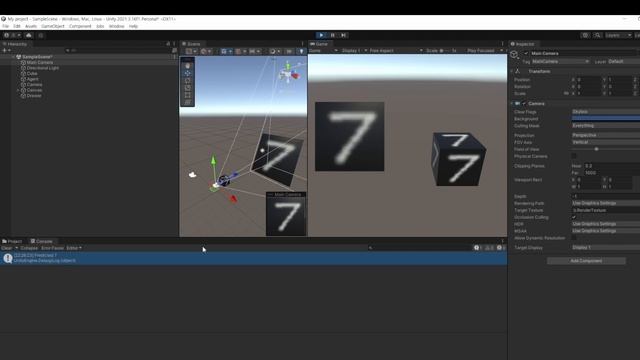Screen dimensions: 640x360
Task: Open the Tag MainCamera dropdown
Action: (560, 62)
